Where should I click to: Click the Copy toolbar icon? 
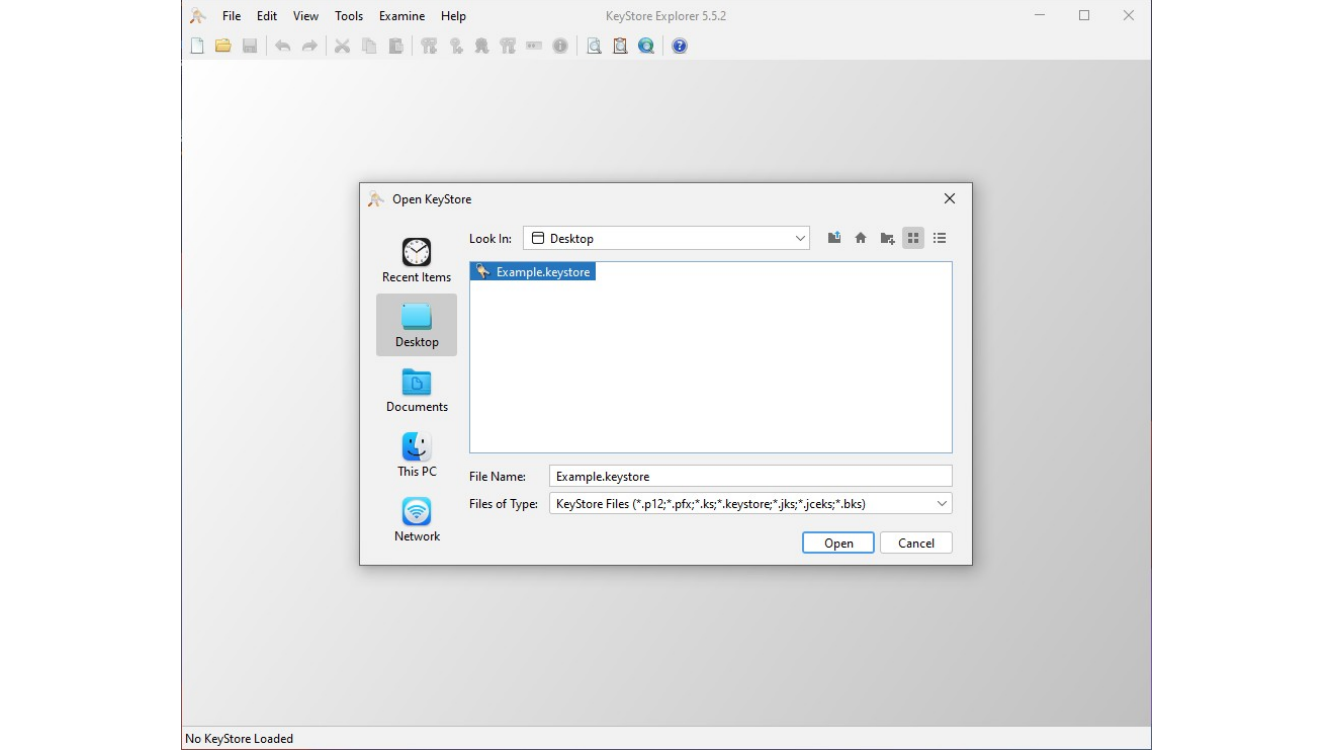tap(369, 46)
